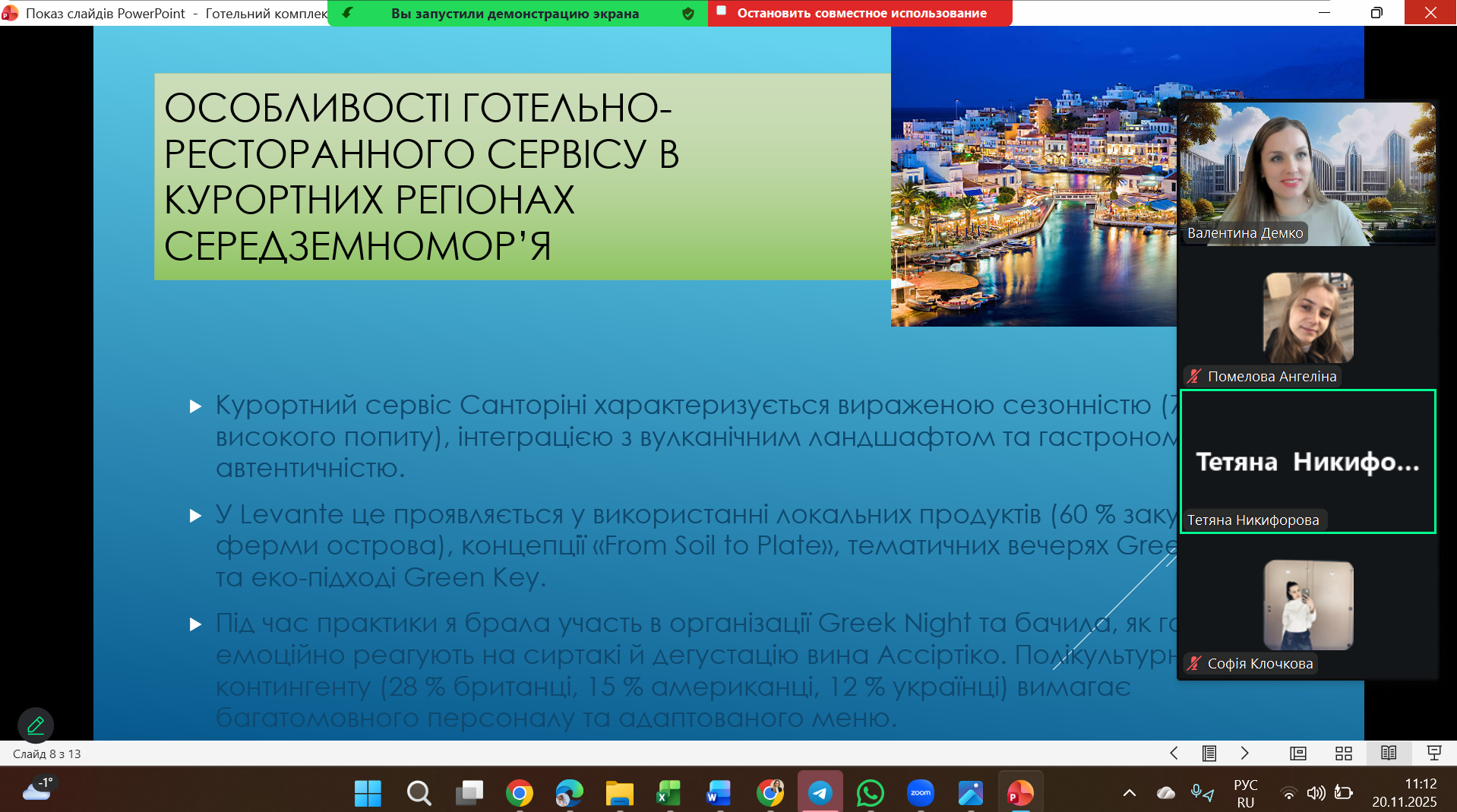Click the muted mic icon beside Помелова Ангеліна
This screenshot has height=812, width=1457.
(x=1194, y=376)
